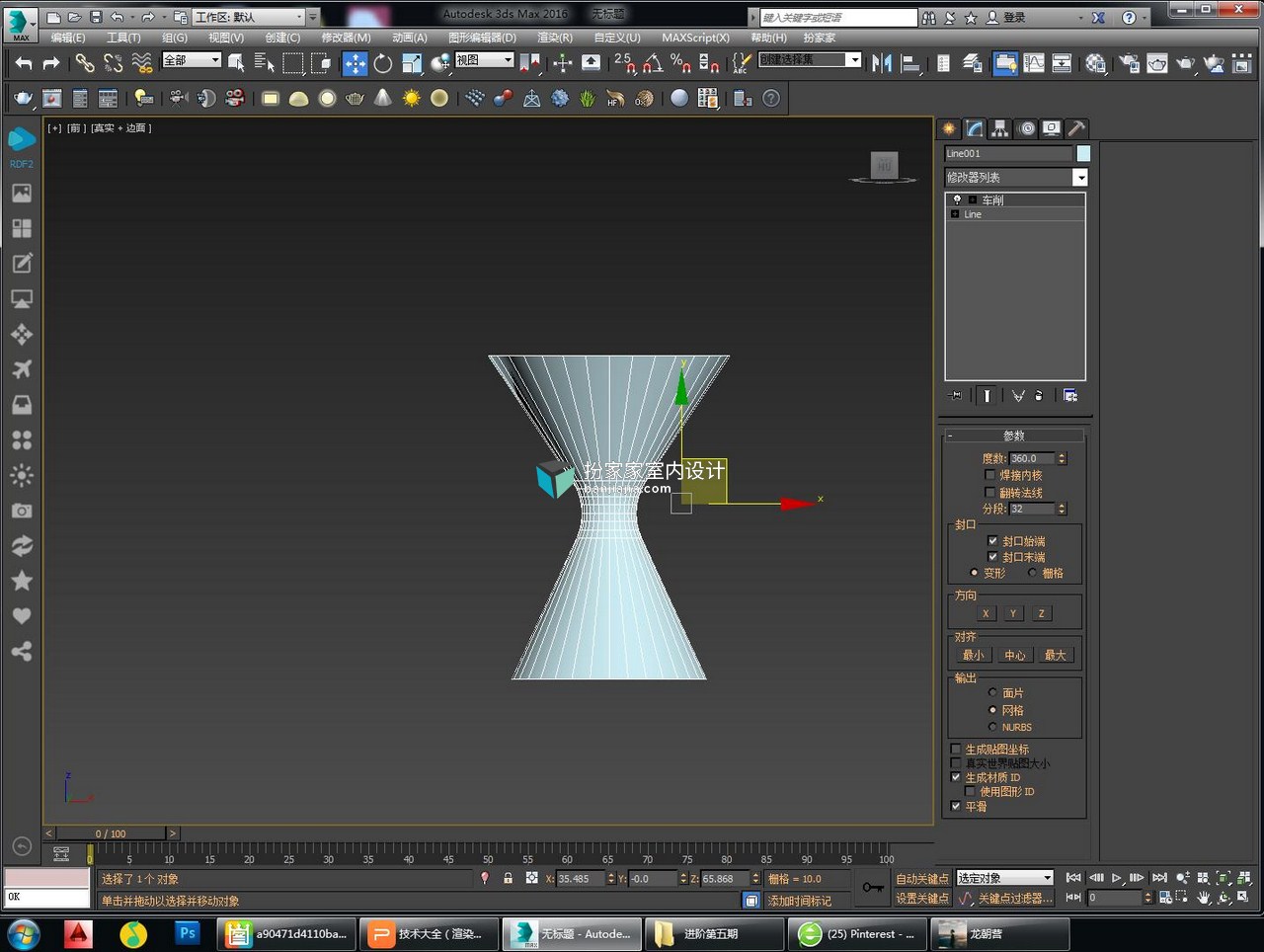Toggle the 焊接内核 checkbox
Image resolution: width=1264 pixels, height=952 pixels.
pyautogui.click(x=990, y=475)
